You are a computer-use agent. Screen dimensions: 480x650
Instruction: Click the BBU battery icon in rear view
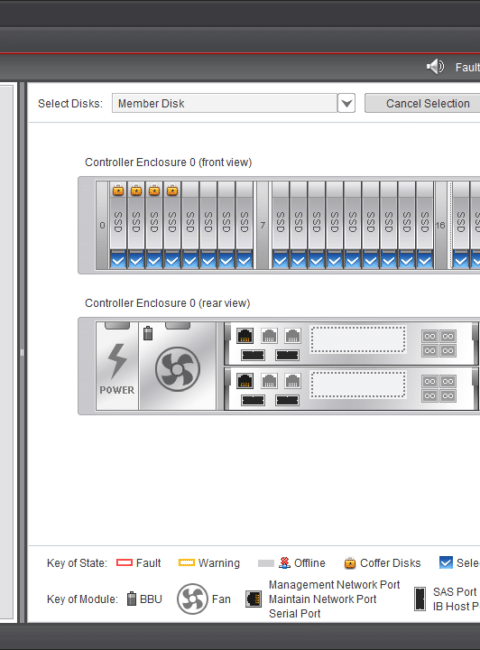148,333
